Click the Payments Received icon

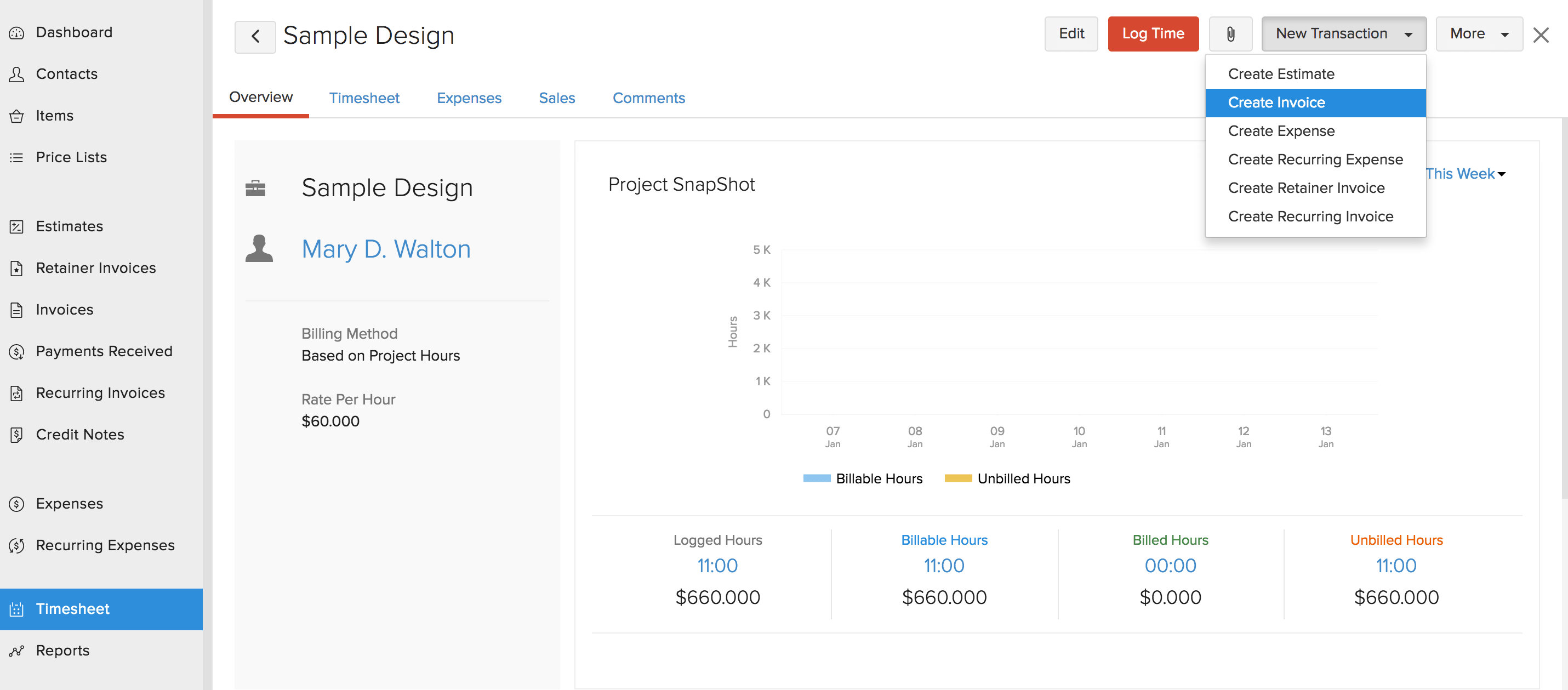coord(16,352)
